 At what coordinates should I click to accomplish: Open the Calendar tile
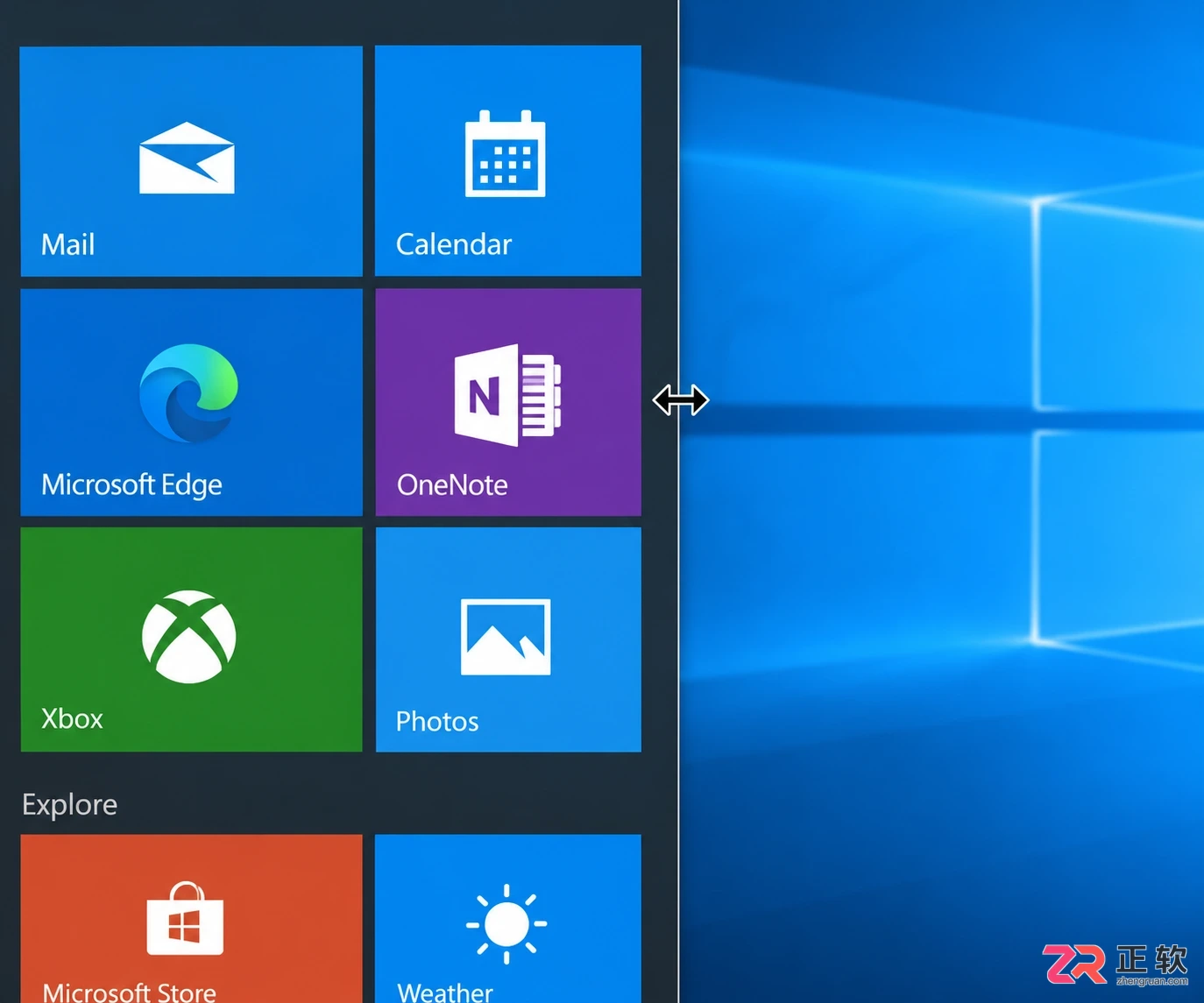click(x=508, y=161)
